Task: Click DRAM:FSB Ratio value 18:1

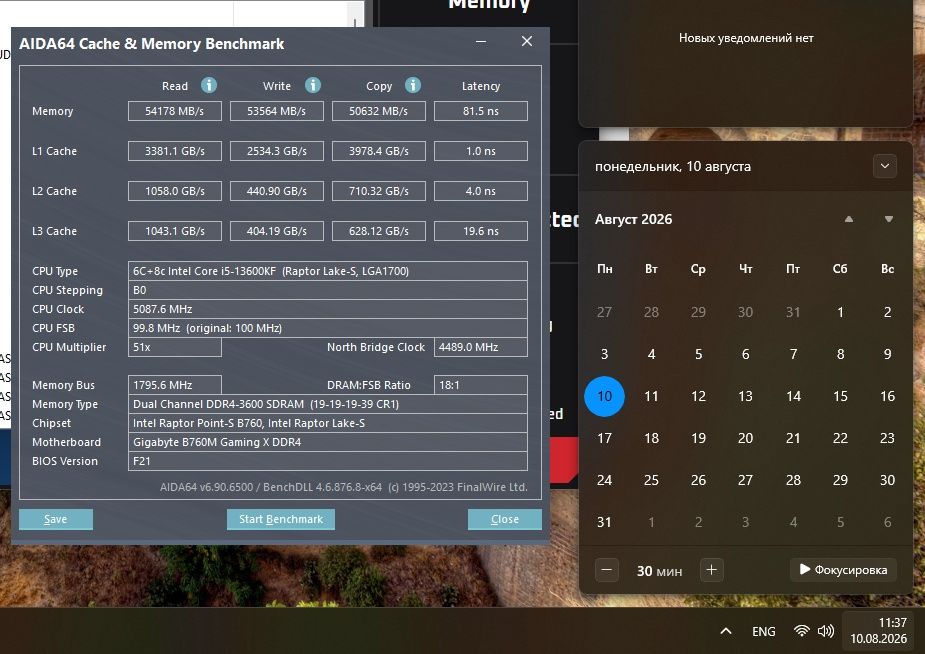Action: point(481,385)
